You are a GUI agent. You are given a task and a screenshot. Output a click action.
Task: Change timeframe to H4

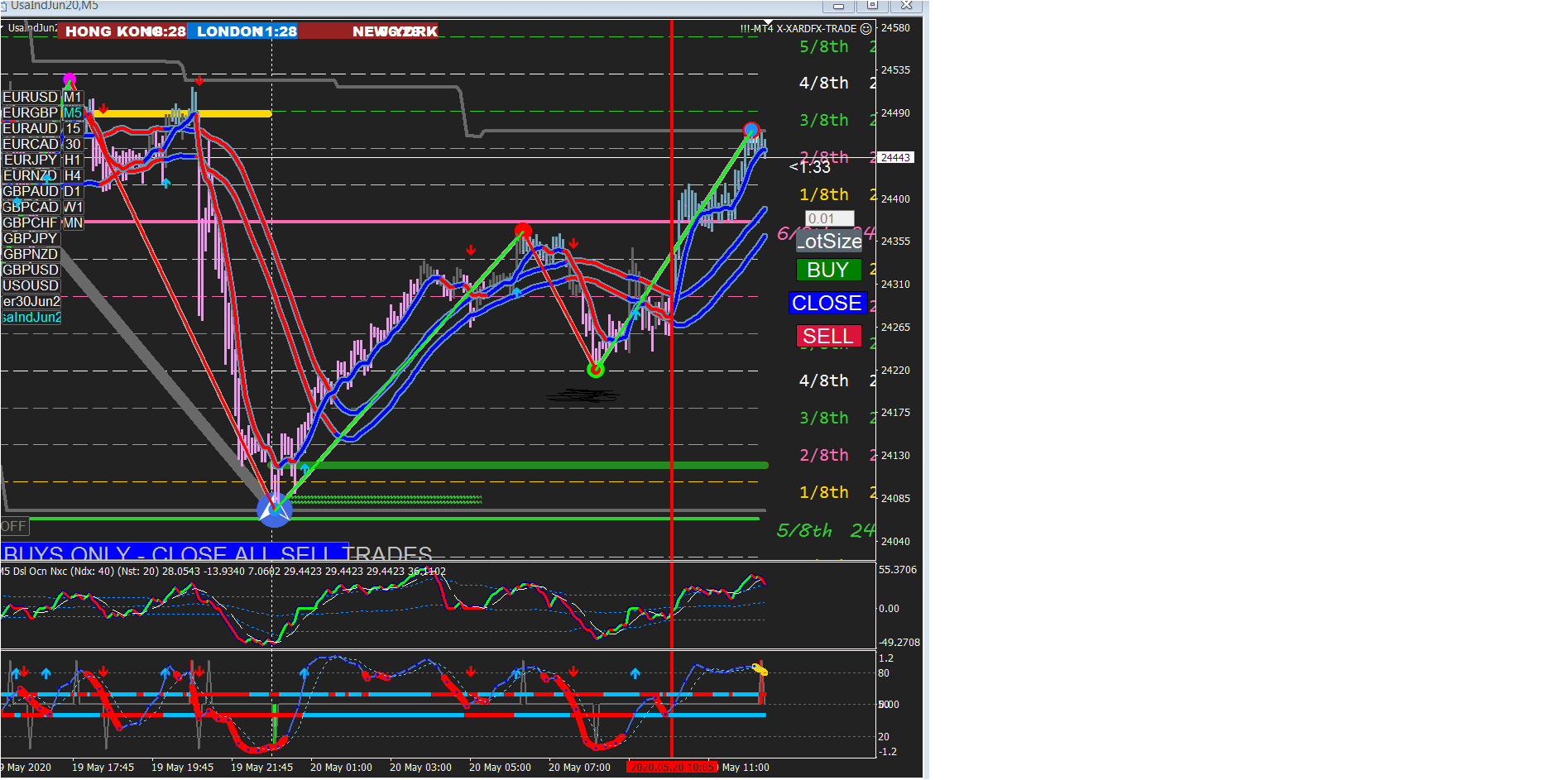[x=73, y=175]
